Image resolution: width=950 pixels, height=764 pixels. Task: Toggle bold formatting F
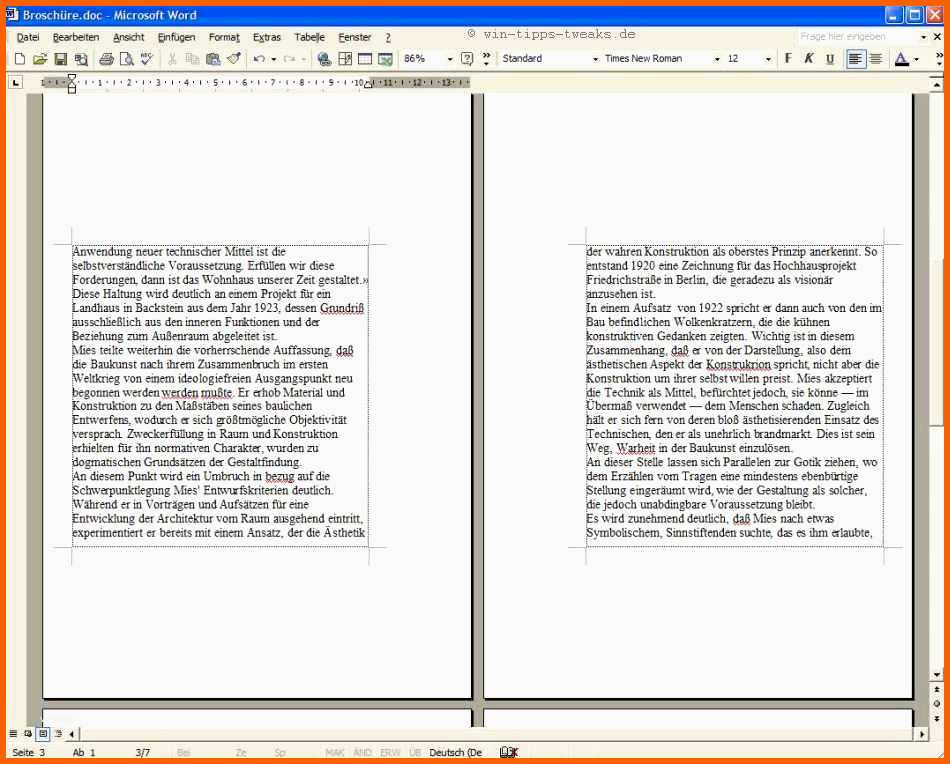coord(788,59)
